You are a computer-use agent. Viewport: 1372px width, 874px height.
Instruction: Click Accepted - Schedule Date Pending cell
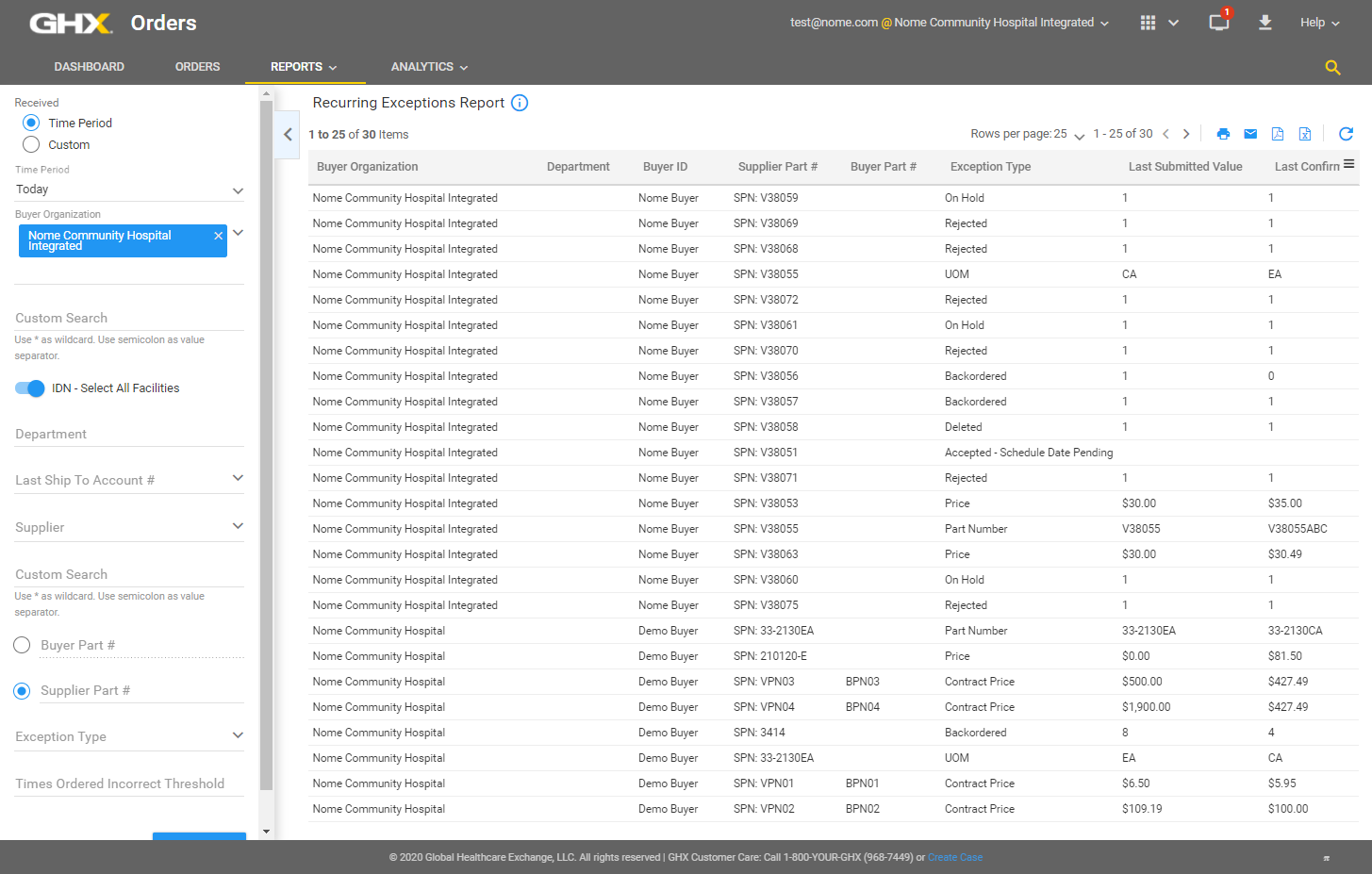(1029, 453)
